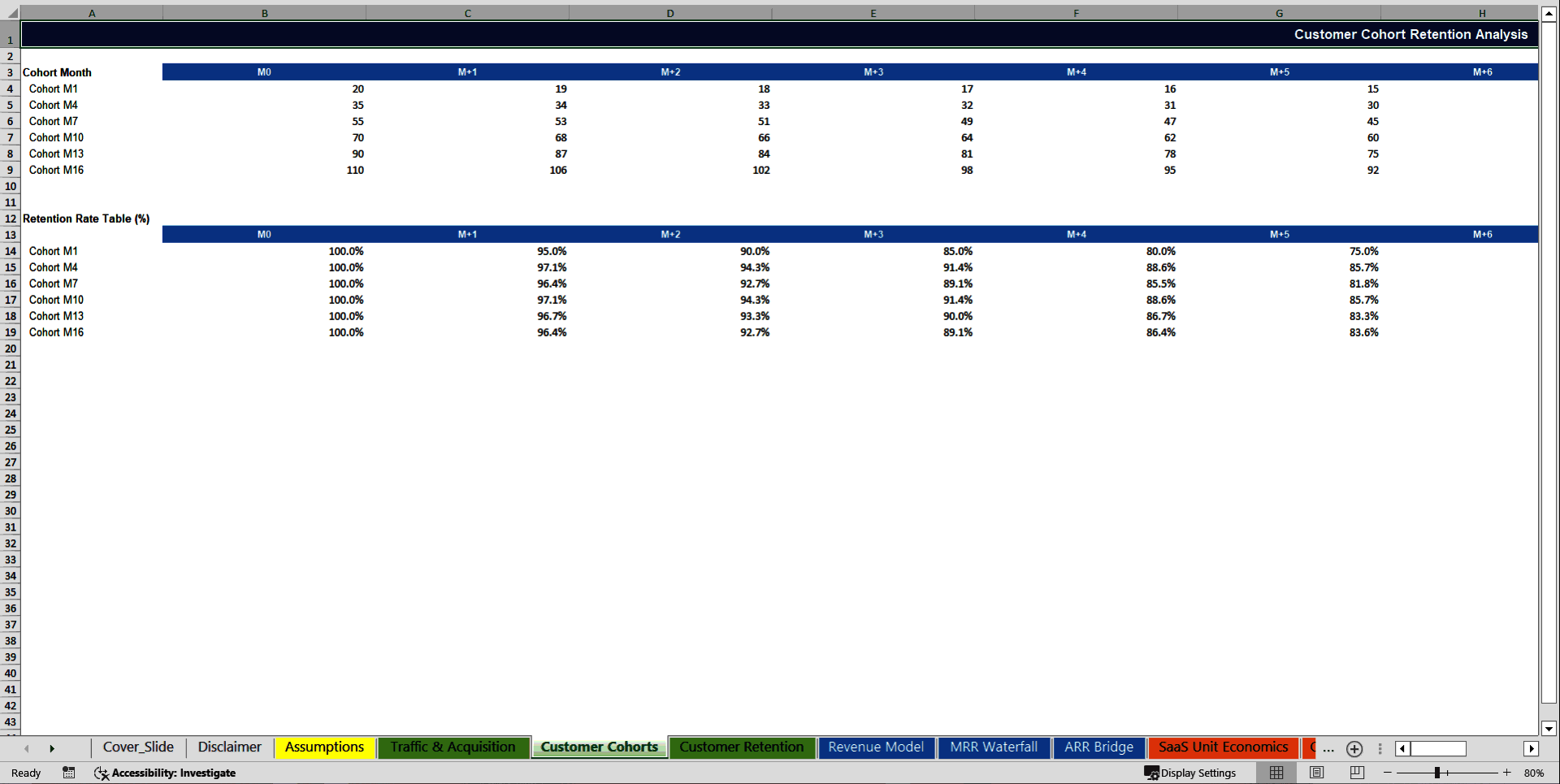This screenshot has width=1560, height=784.
Task: Reveal hidden sheets via ellipsis
Action: (1328, 749)
